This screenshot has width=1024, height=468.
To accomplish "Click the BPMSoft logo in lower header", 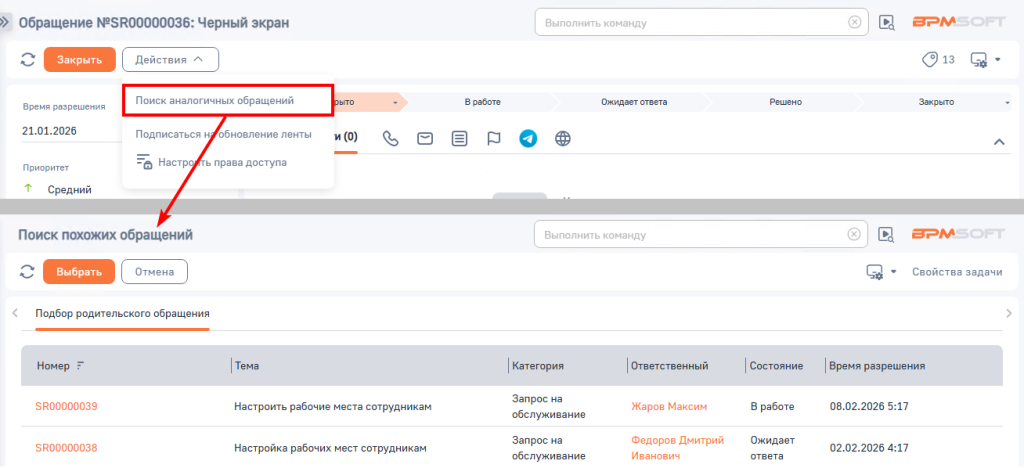I will (x=959, y=234).
